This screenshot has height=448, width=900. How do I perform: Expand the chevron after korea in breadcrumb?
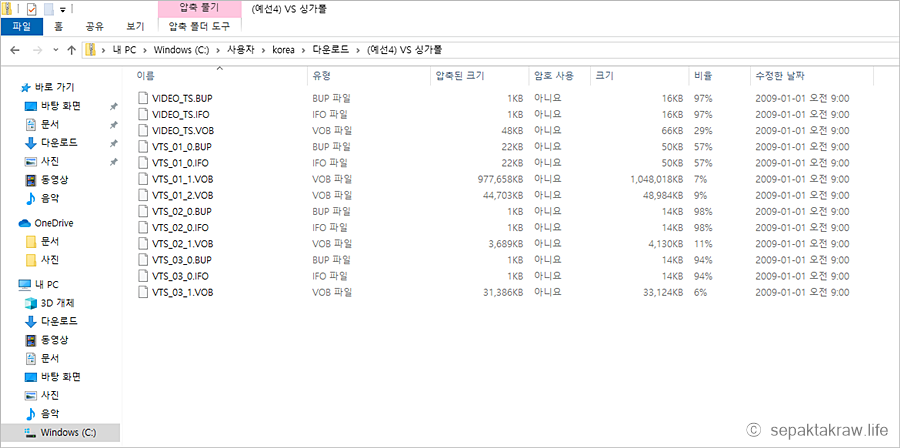coord(304,50)
